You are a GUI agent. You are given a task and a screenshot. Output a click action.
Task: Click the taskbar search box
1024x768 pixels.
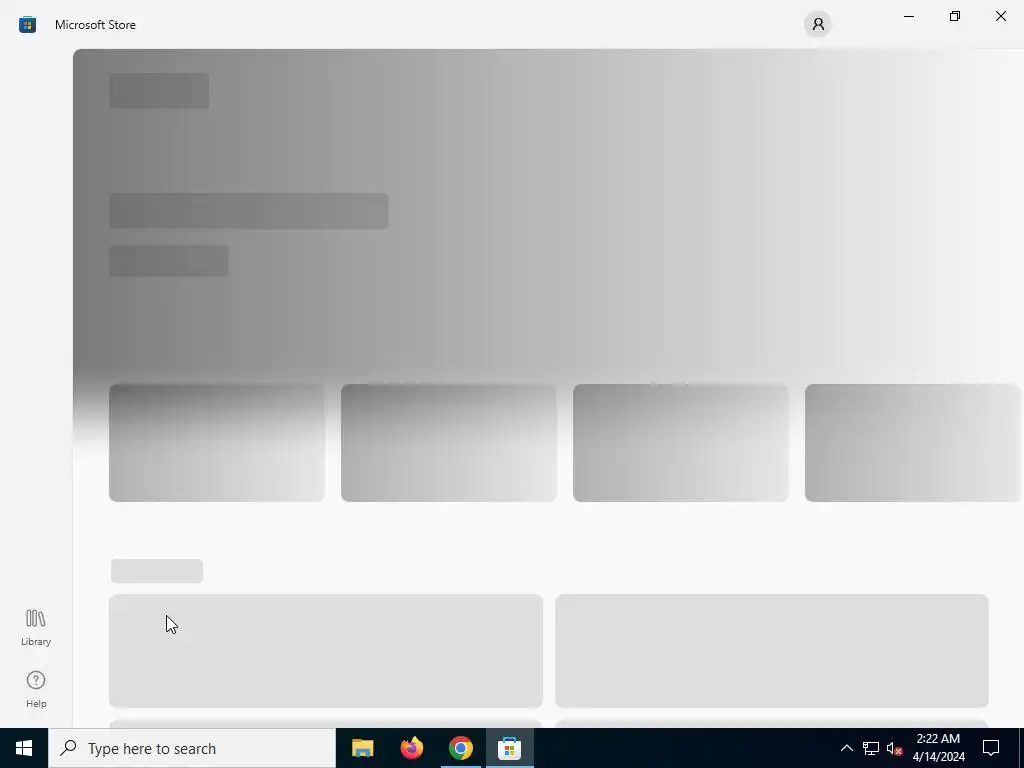pos(192,748)
